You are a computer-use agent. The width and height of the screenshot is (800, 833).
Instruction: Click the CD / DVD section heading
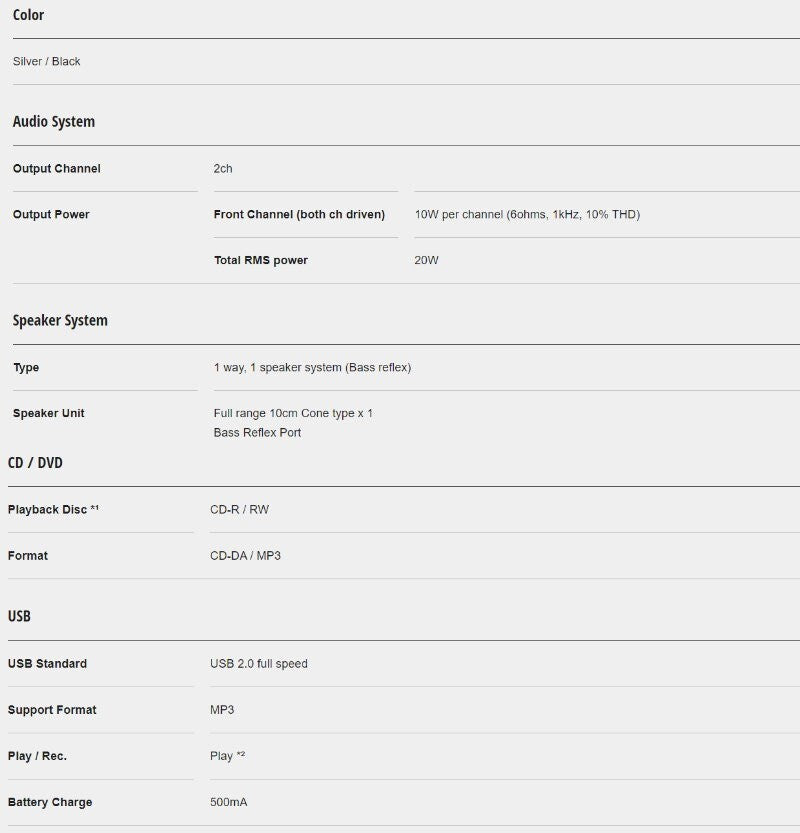tap(35, 463)
